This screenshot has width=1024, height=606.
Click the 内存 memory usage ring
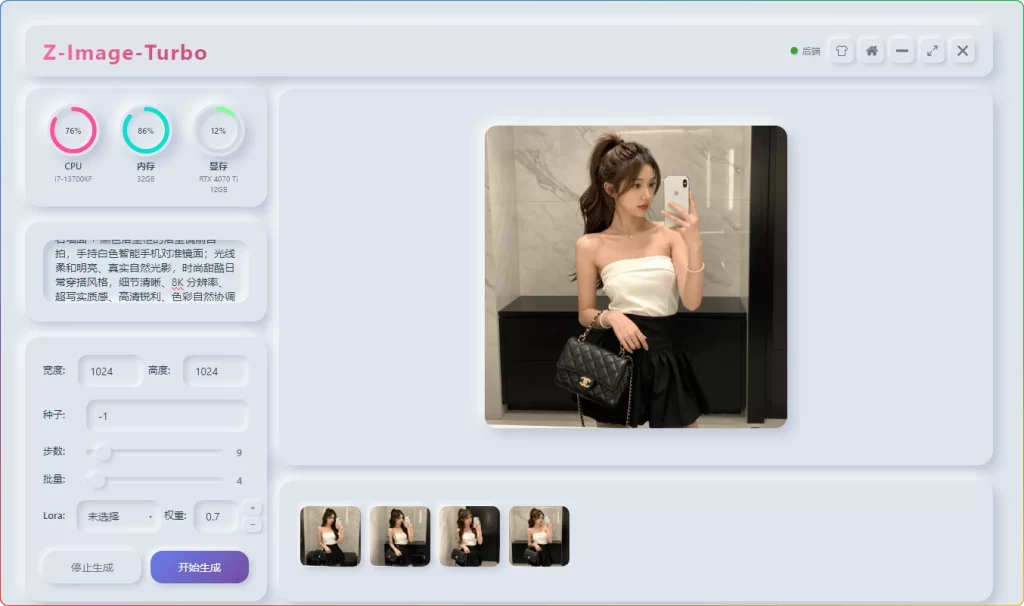click(x=146, y=131)
